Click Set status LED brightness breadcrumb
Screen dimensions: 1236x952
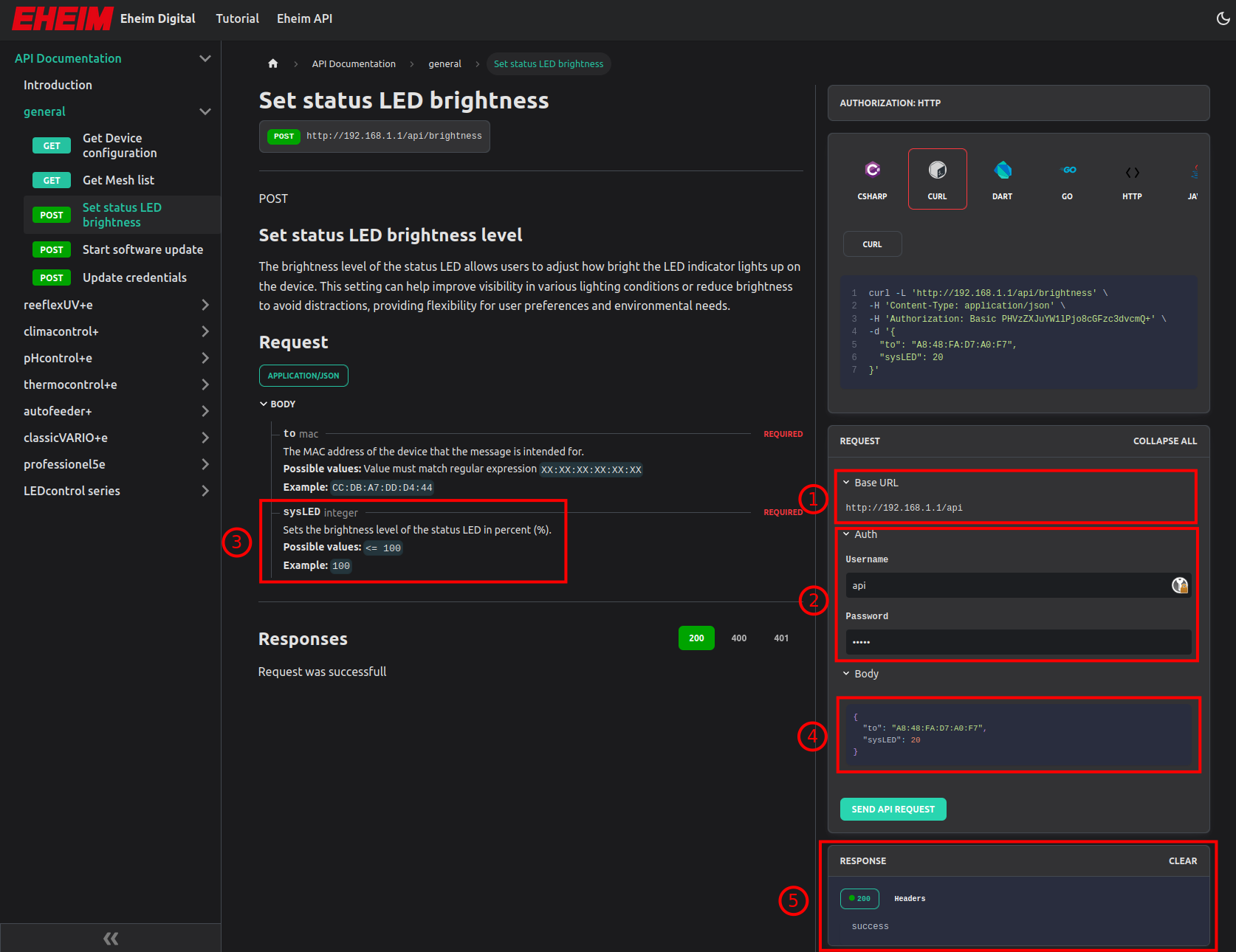click(549, 63)
